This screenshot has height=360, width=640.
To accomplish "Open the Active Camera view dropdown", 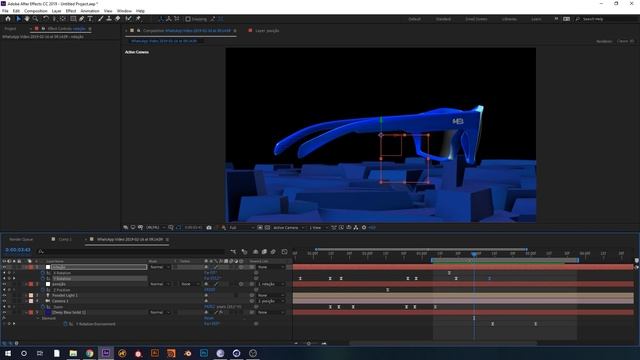I will click(x=289, y=228).
